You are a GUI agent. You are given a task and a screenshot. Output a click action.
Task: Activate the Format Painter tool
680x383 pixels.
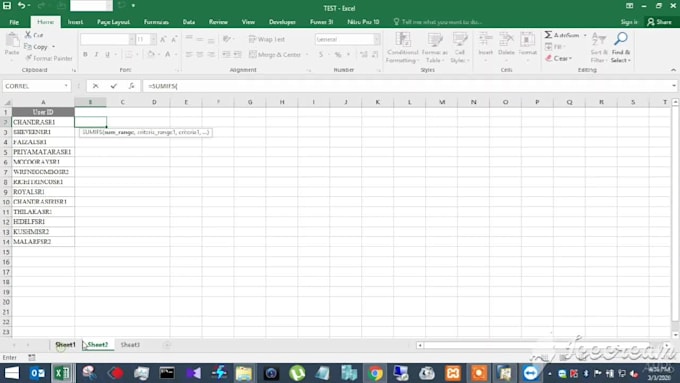(49, 58)
